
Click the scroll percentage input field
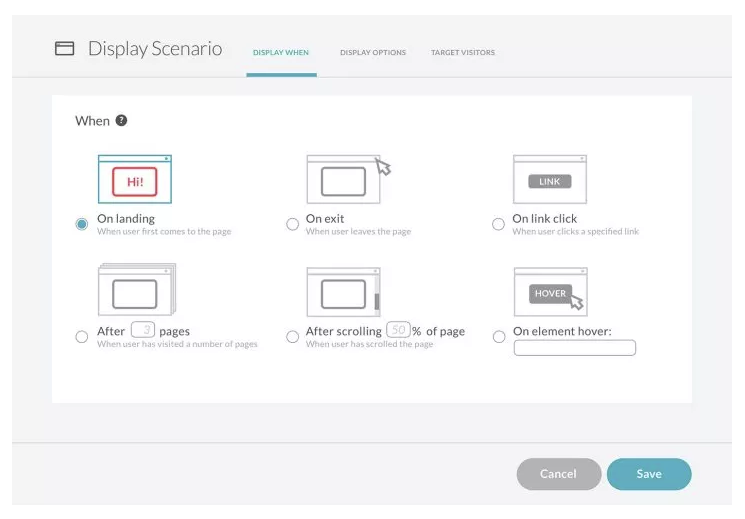click(x=398, y=329)
